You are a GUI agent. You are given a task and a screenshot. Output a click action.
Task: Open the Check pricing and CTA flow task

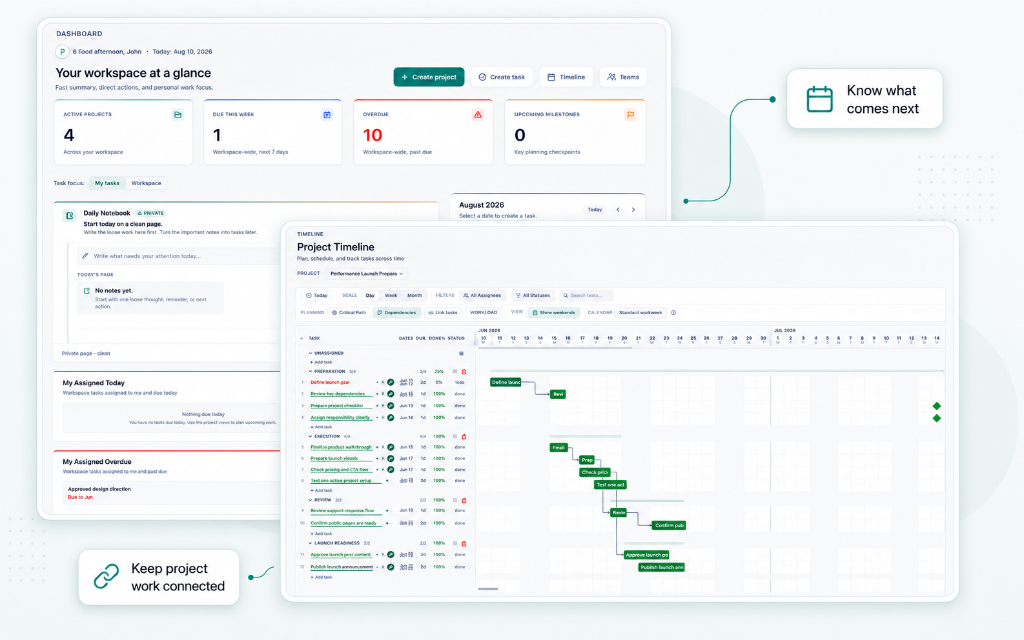click(340, 470)
